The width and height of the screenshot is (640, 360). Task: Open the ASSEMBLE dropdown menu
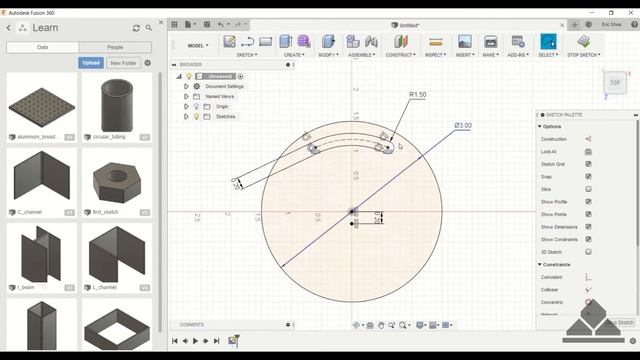[x=362, y=55]
